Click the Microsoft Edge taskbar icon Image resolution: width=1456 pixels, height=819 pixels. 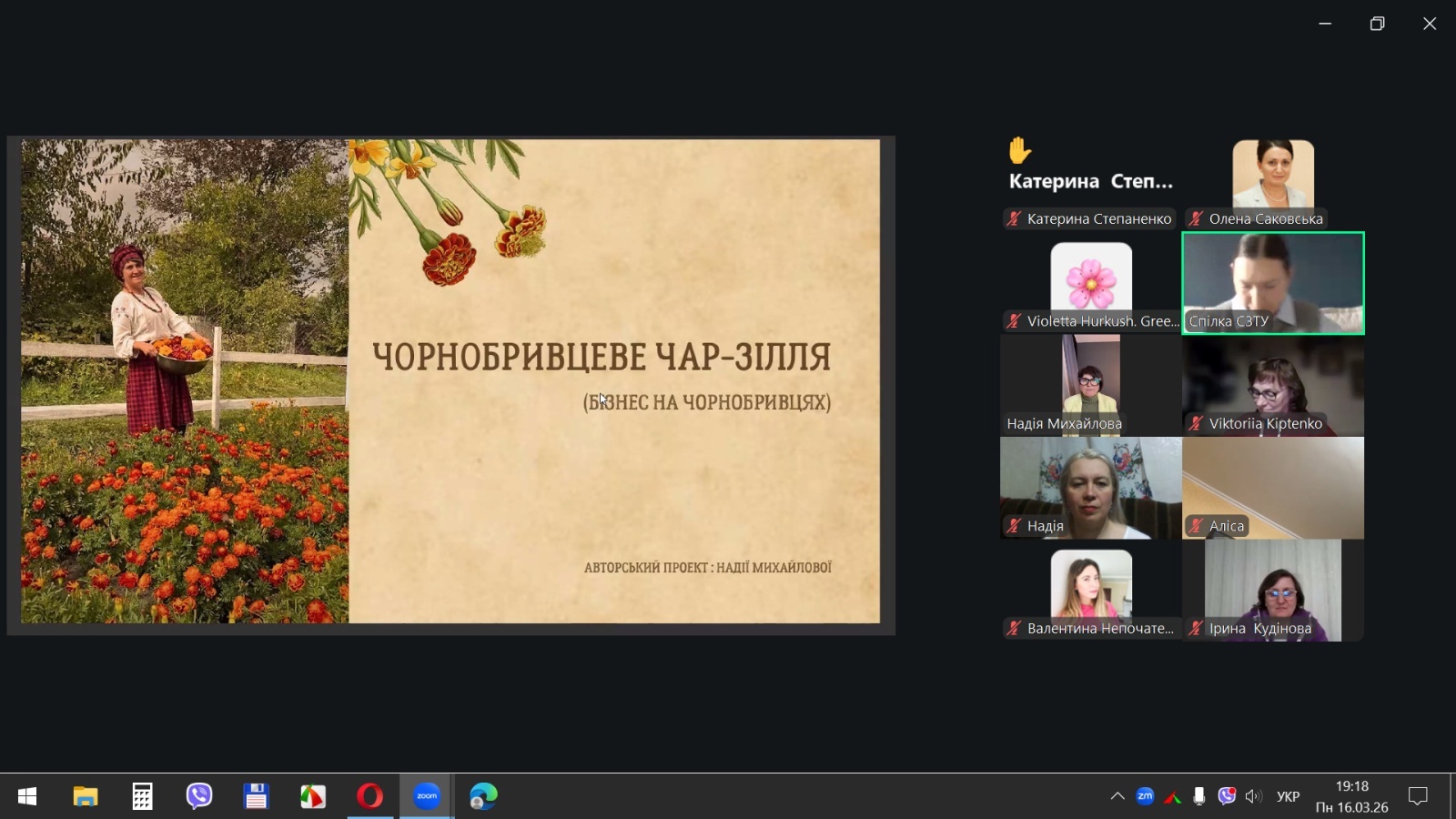coord(483,796)
